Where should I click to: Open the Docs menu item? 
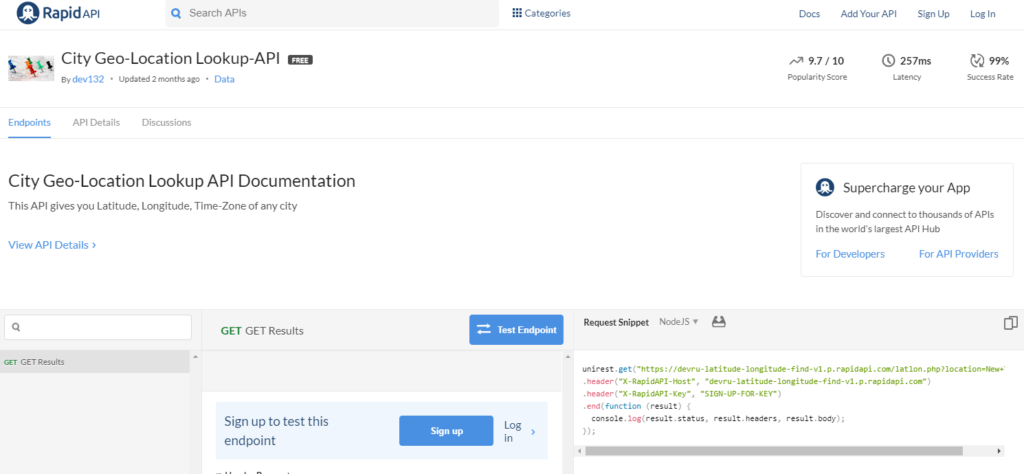809,14
